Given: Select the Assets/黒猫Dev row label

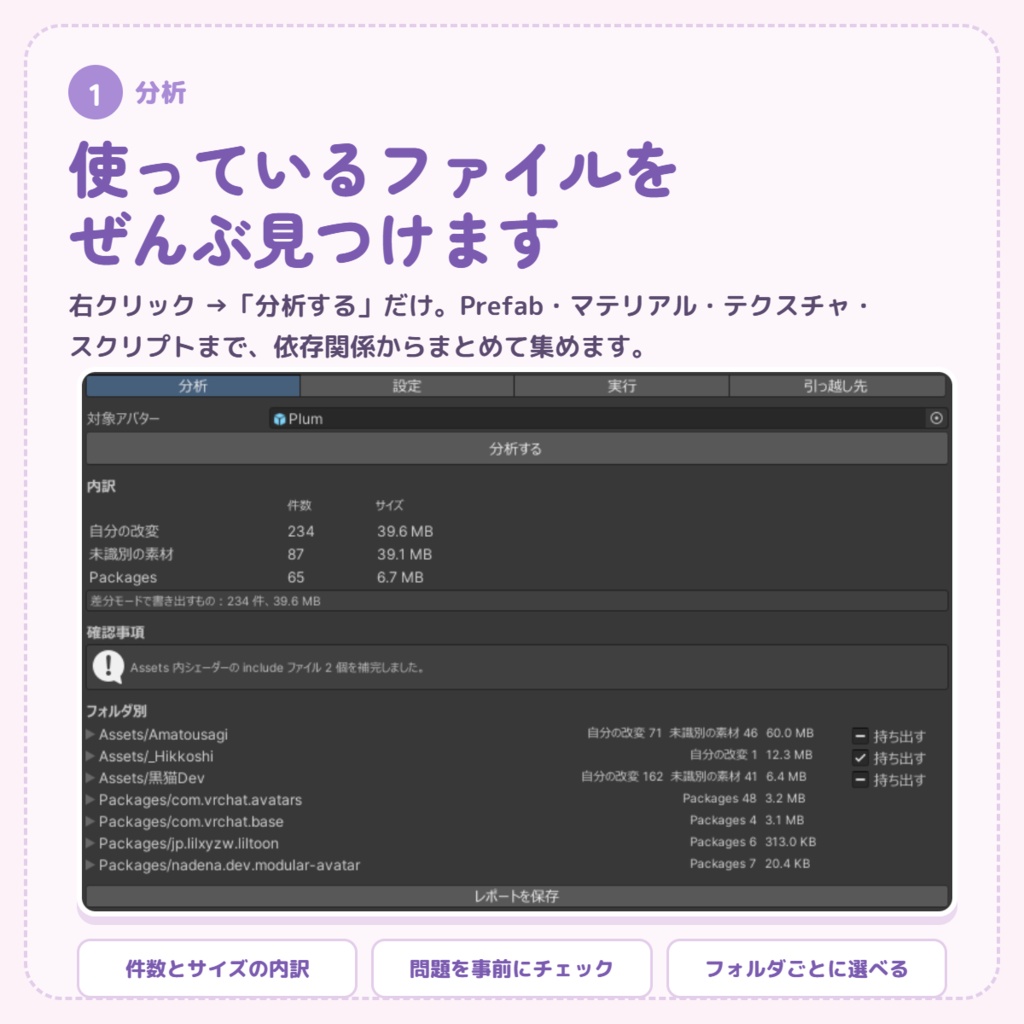Looking at the screenshot, I should point(152,778).
